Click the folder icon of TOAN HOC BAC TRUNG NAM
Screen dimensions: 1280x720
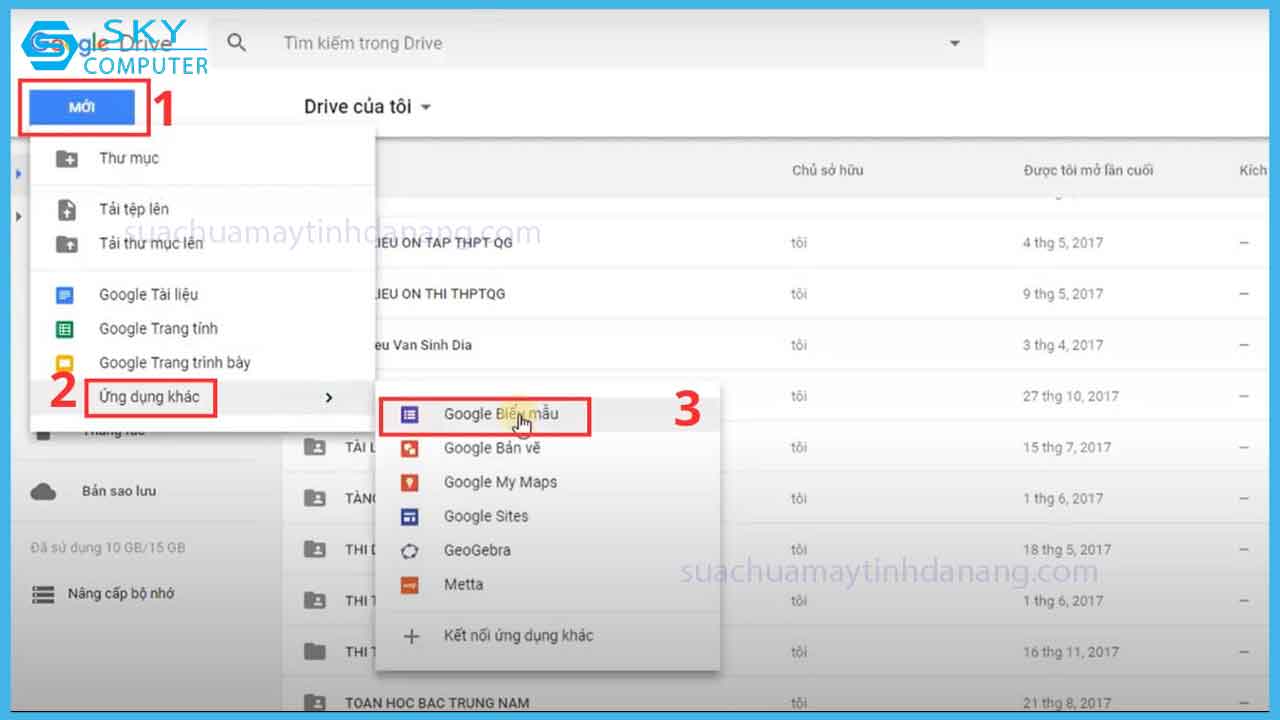click(315, 702)
